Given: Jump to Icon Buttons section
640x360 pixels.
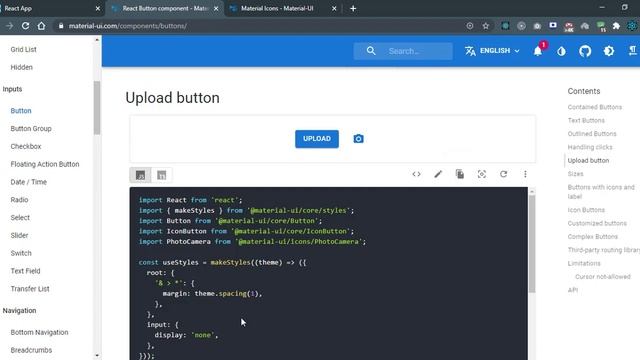Looking at the screenshot, I should tap(586, 210).
